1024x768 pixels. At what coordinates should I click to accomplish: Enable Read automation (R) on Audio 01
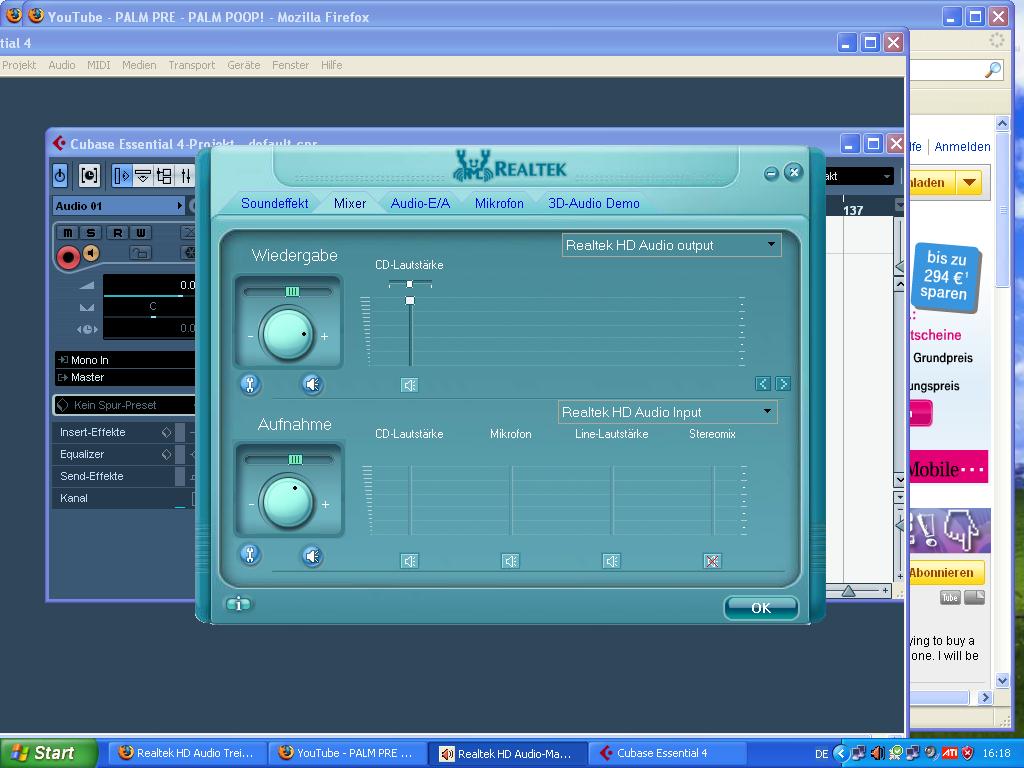point(118,232)
